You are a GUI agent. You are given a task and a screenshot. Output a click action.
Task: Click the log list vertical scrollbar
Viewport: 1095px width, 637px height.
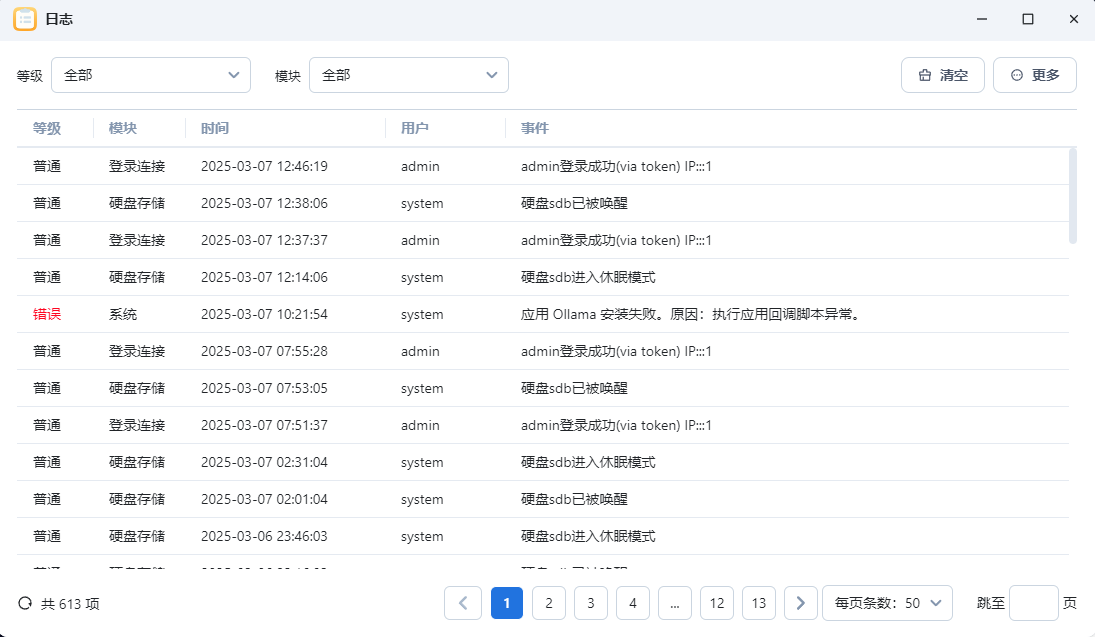(x=1073, y=196)
